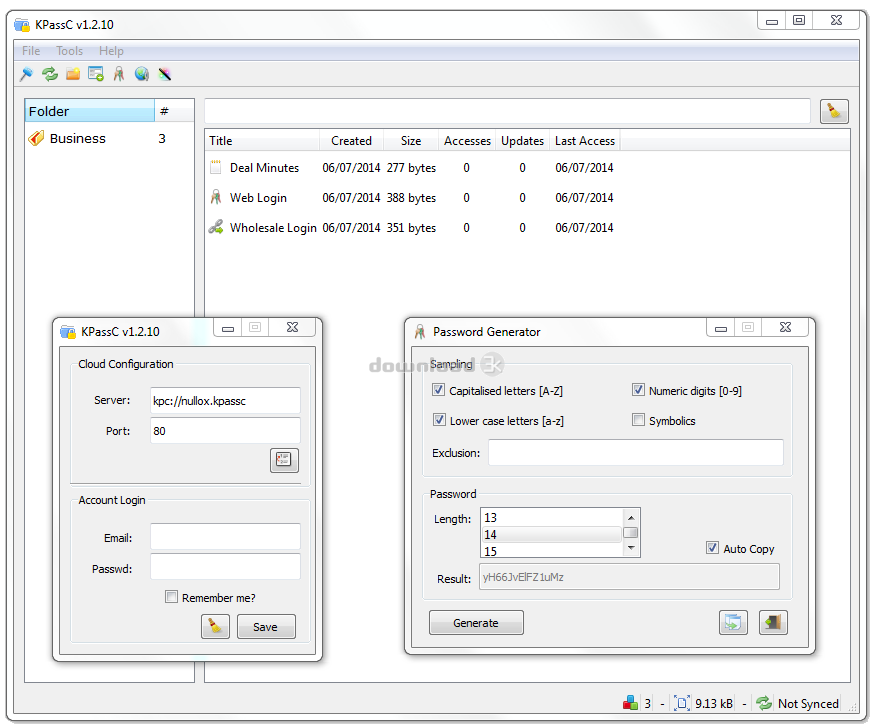Image resolution: width=875 pixels, height=728 pixels.
Task: Click the # column header in folder pane
Action: click(x=174, y=111)
